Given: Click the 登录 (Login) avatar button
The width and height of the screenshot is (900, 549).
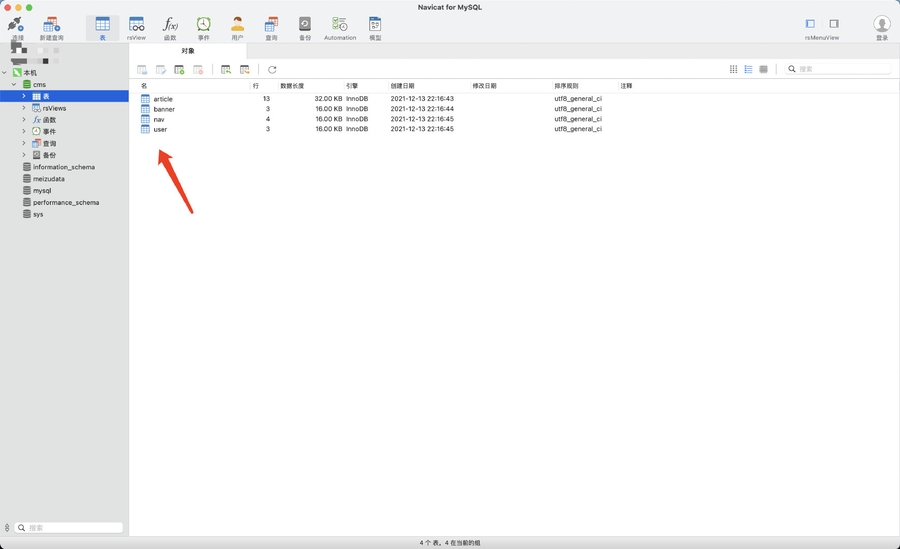Looking at the screenshot, I should coord(881,25).
